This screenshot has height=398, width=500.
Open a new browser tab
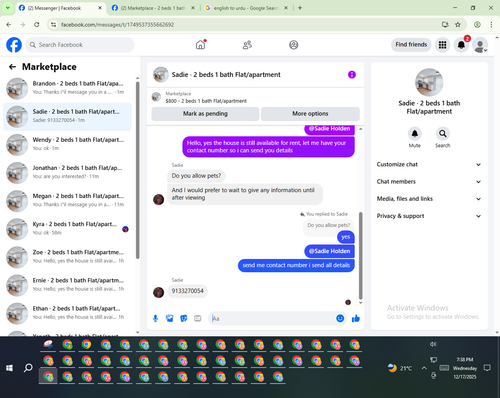pos(300,8)
